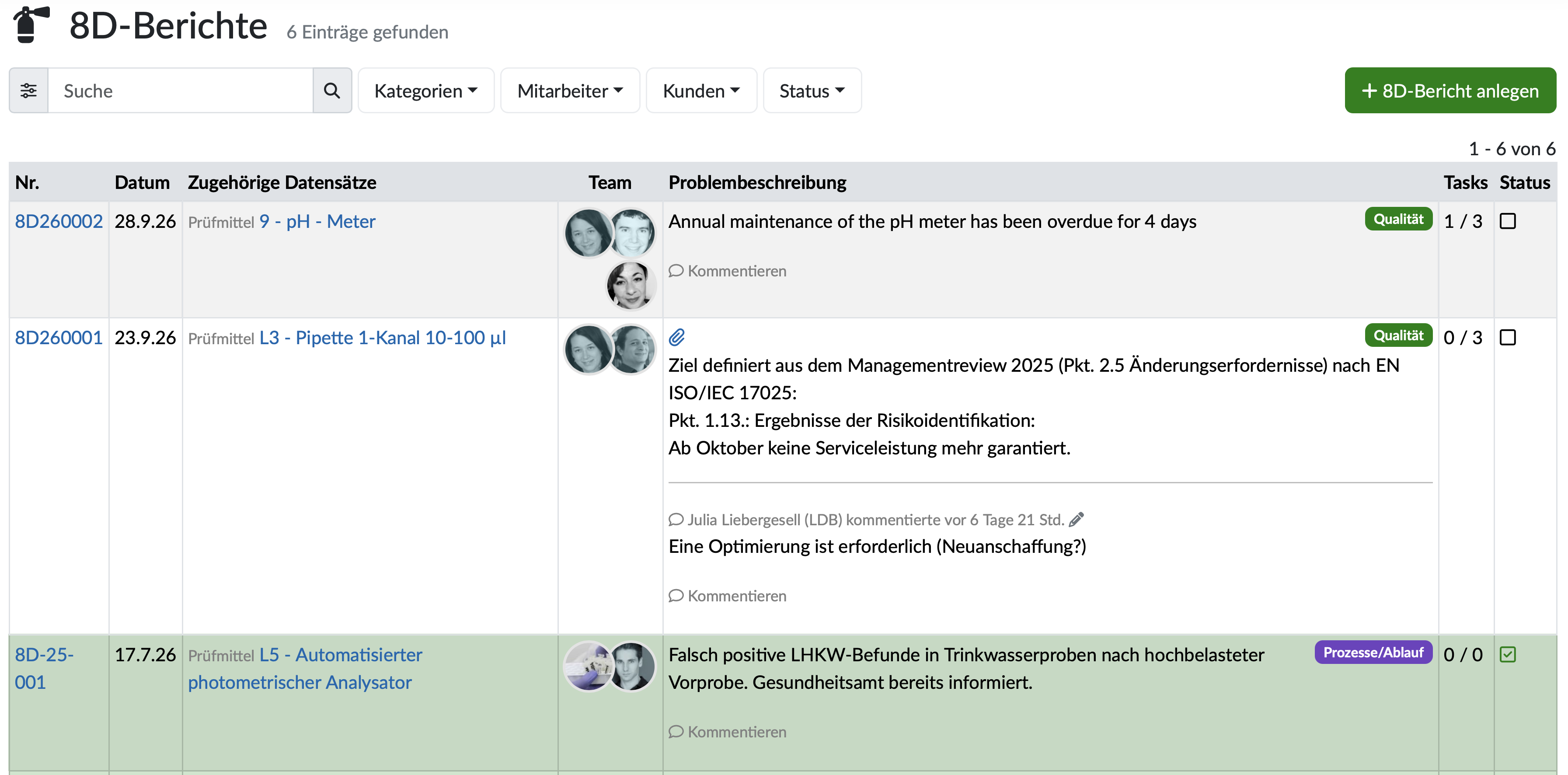The width and height of the screenshot is (1568, 775).
Task: Open the Kunden dropdown filter
Action: (701, 91)
